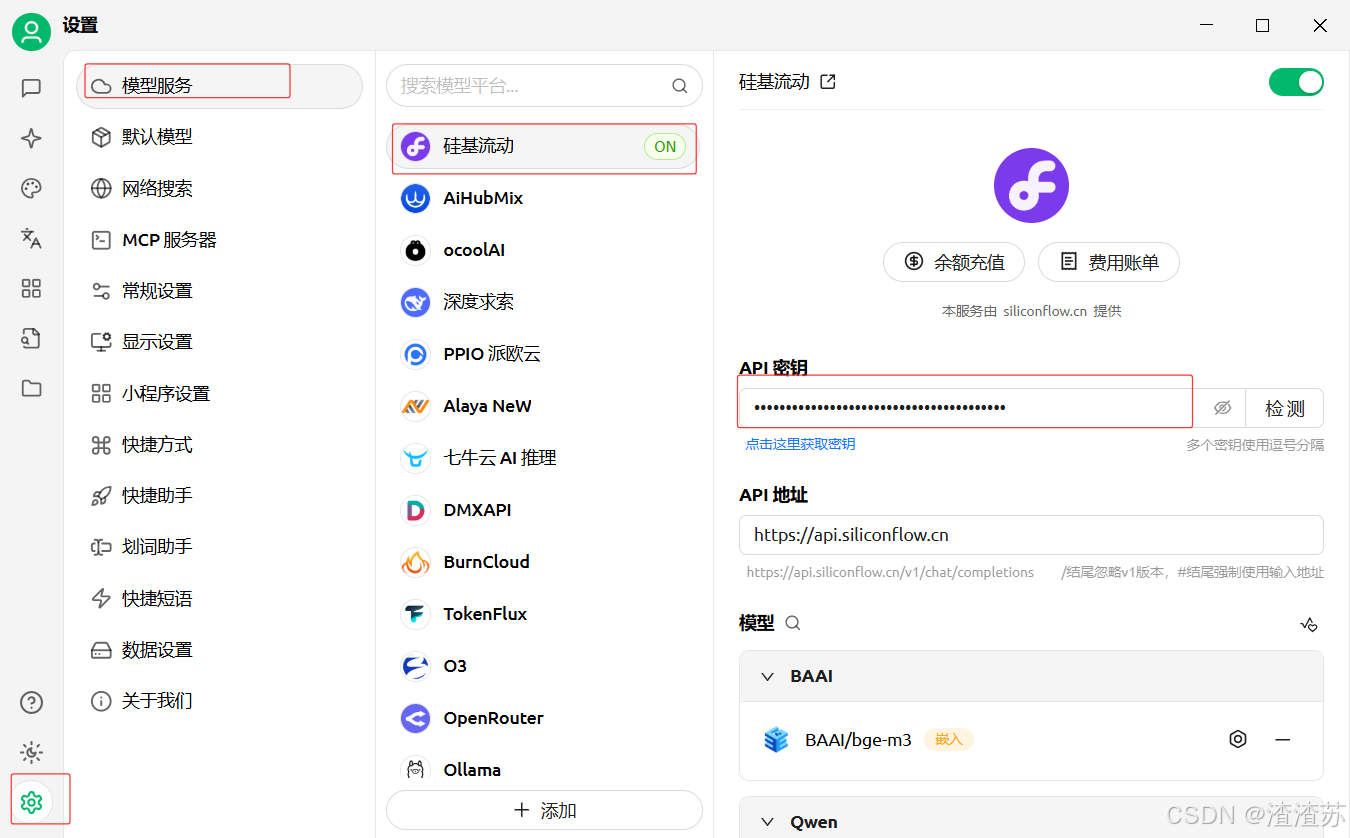Search models using the magnifier beside 模型
1350x838 pixels.
(793, 623)
